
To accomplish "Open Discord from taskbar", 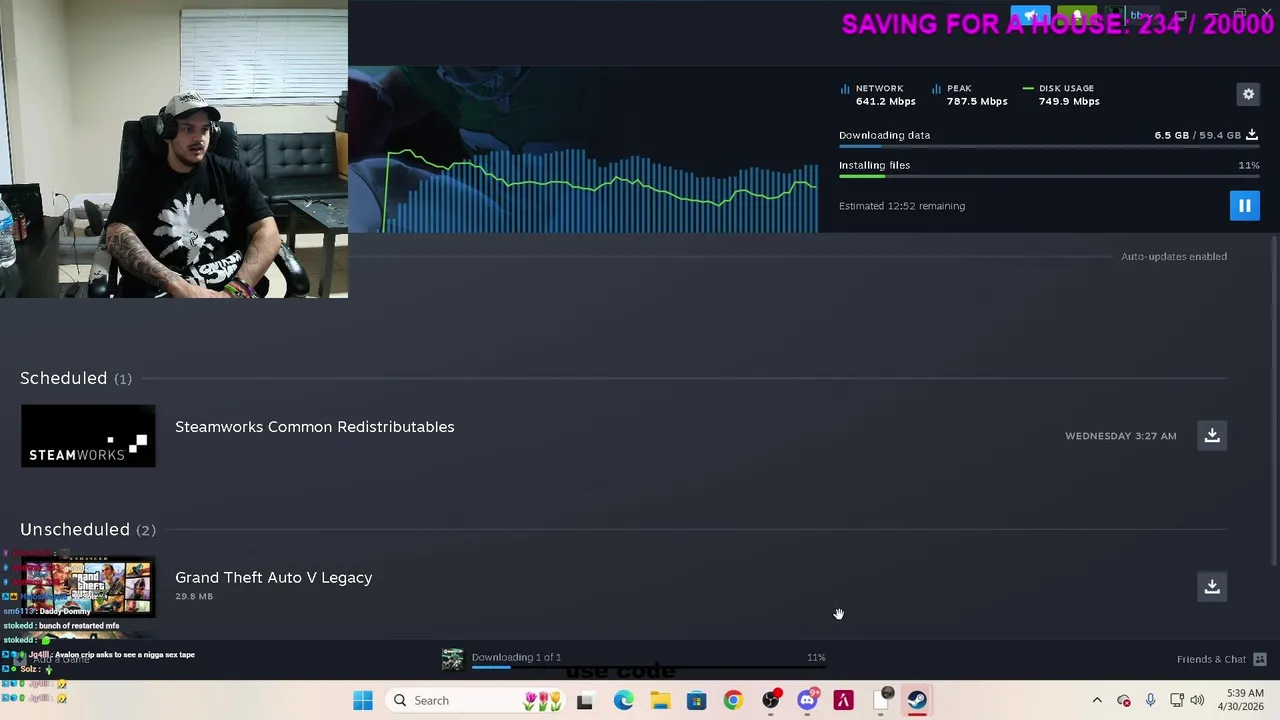I will (x=807, y=700).
